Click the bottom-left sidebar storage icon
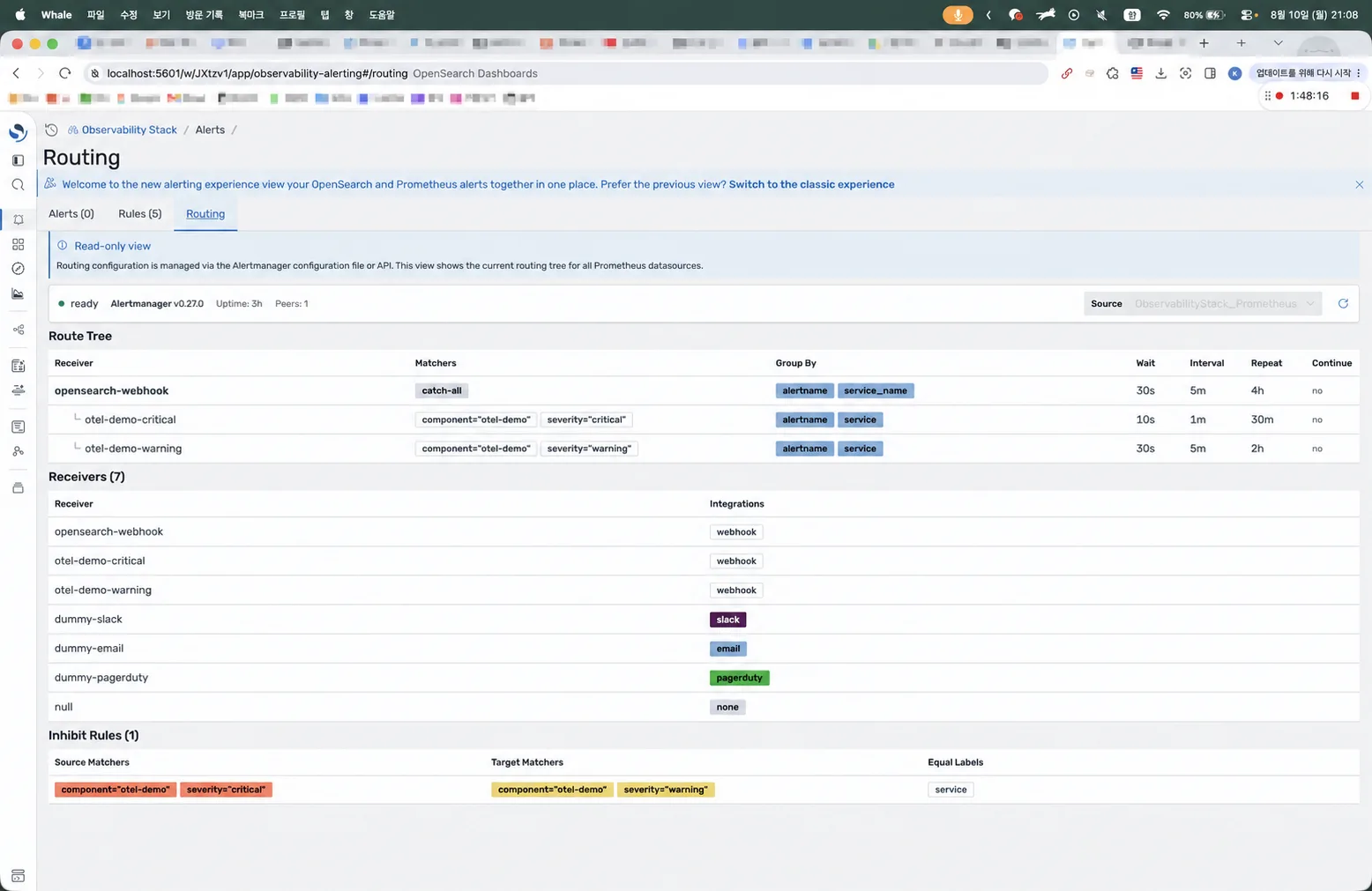Image resolution: width=1372 pixels, height=891 pixels. pyautogui.click(x=18, y=876)
